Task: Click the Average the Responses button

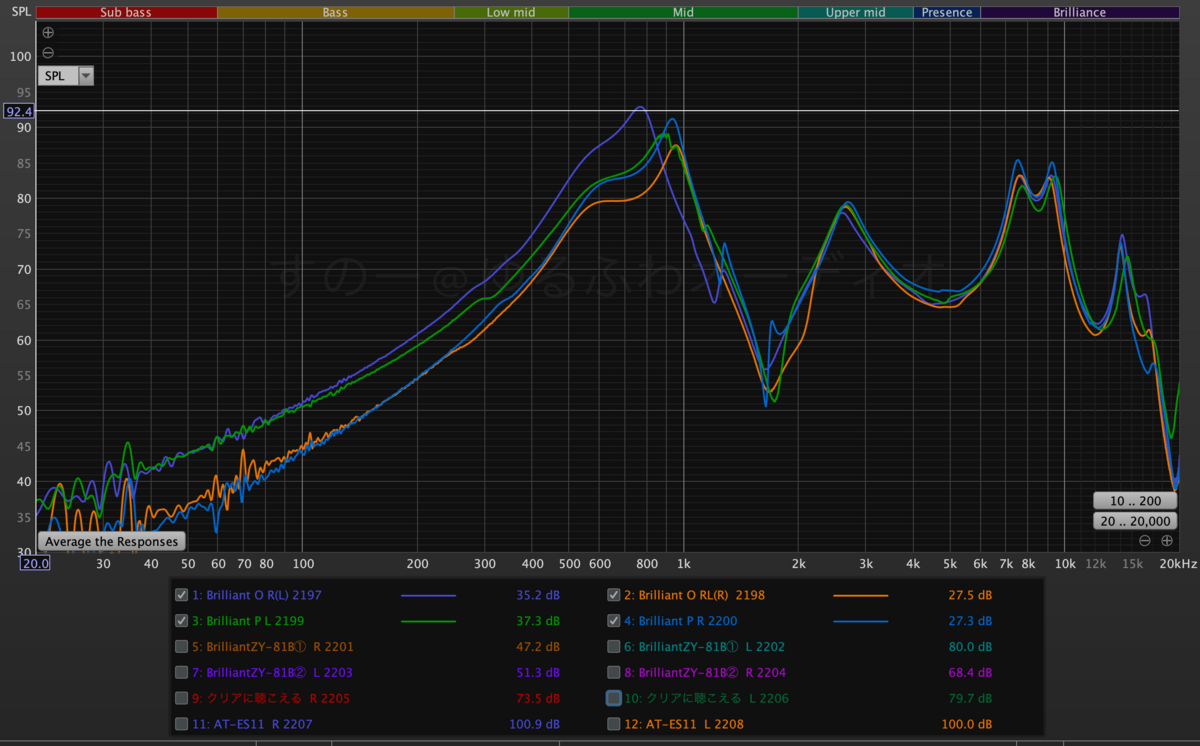Action: (x=112, y=541)
